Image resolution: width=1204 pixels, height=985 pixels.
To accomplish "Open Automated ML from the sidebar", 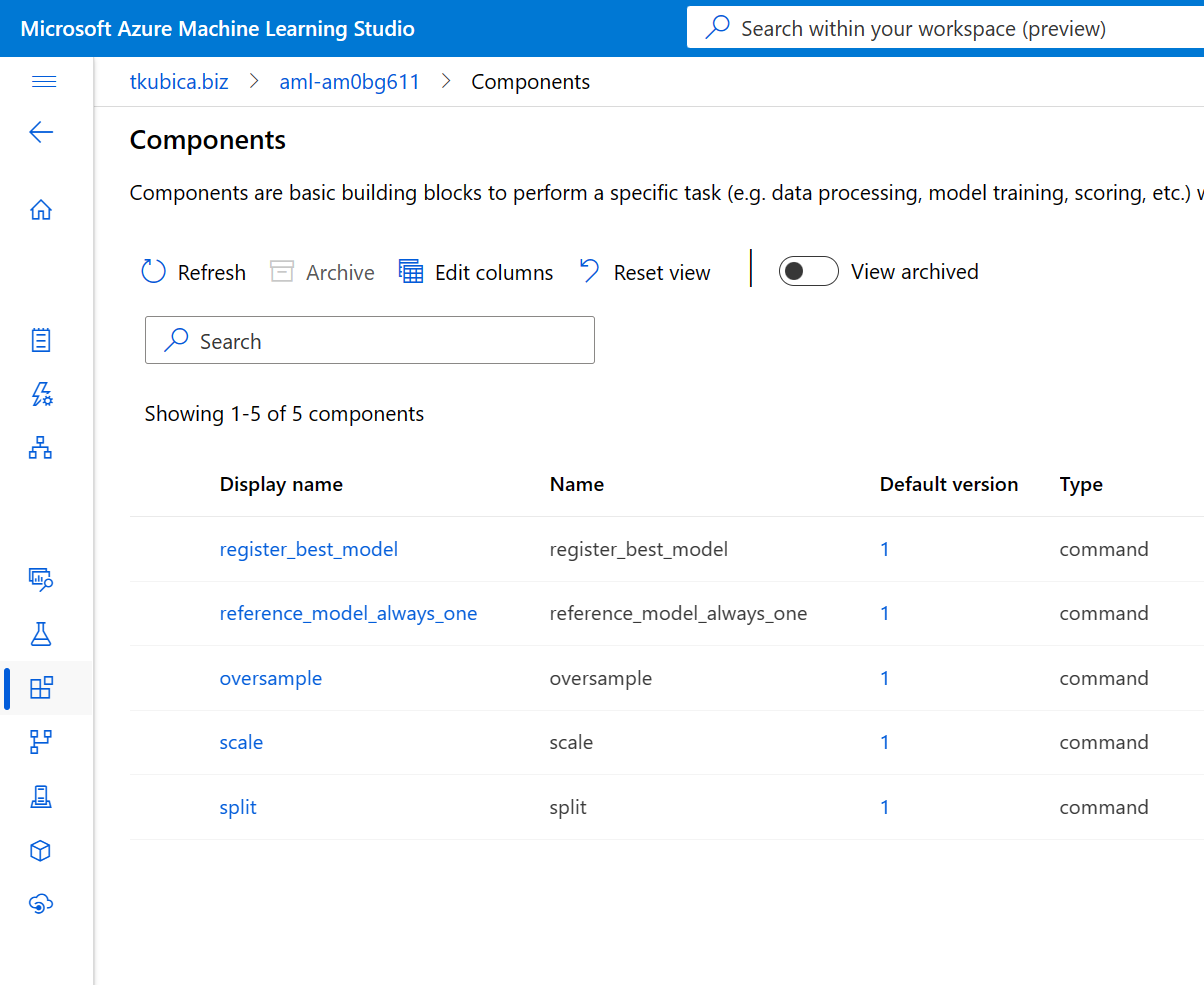I will [41, 395].
